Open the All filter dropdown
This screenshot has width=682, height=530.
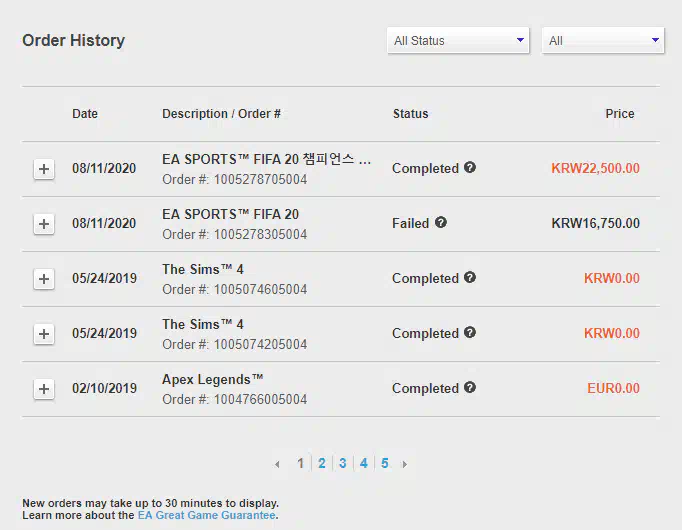coord(603,40)
